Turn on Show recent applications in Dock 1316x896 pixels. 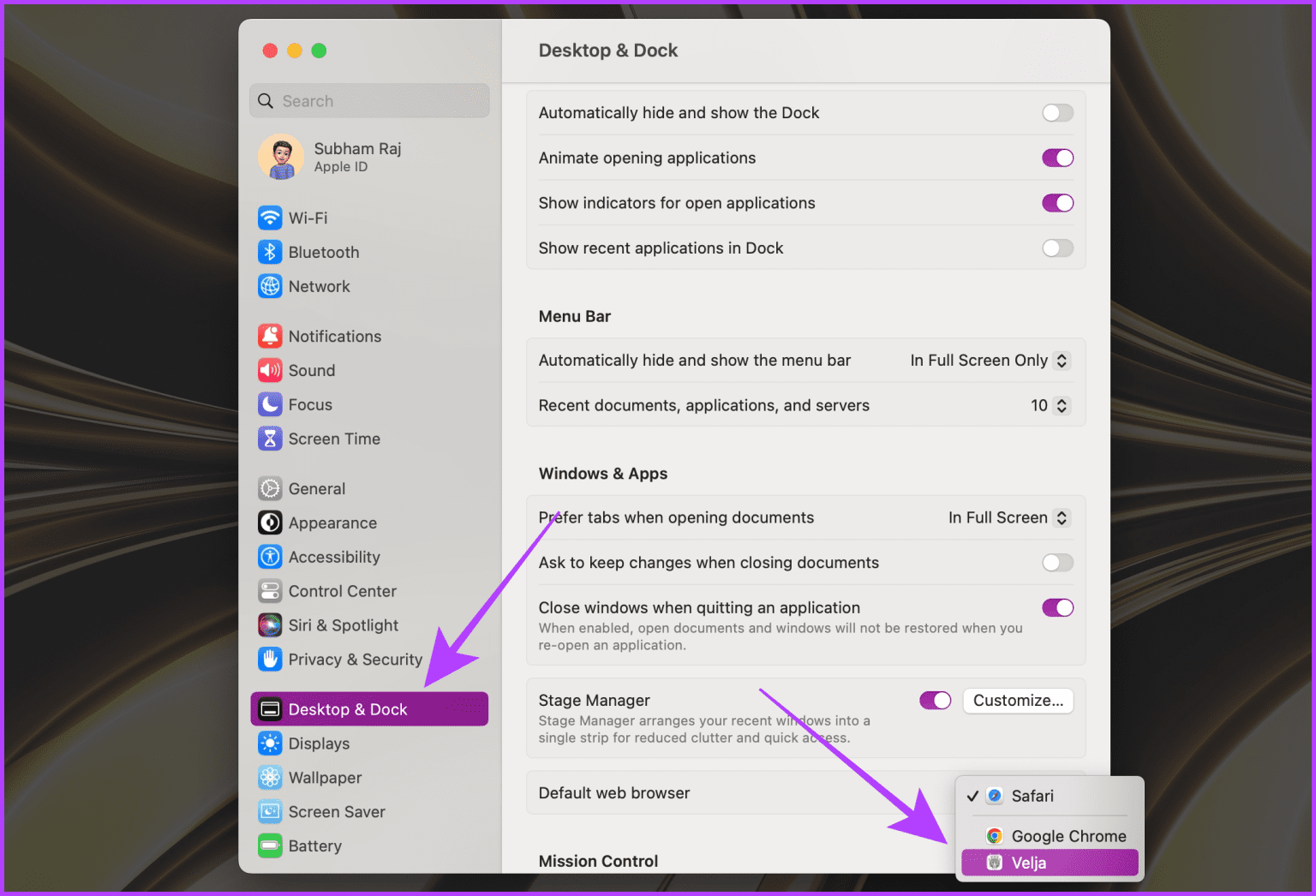(x=1056, y=248)
